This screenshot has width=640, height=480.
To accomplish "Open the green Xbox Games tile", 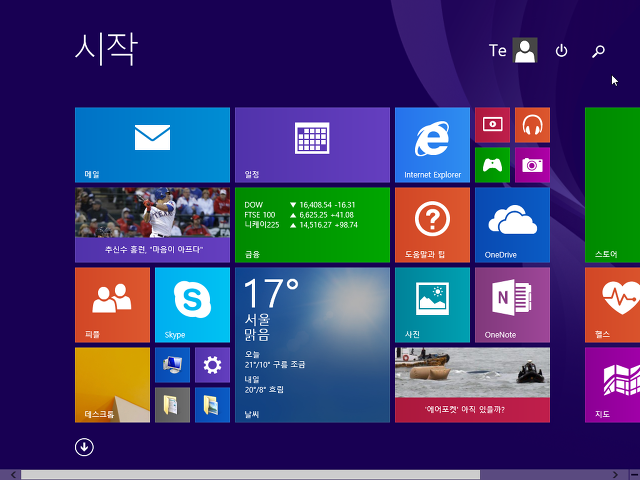I will tap(492, 165).
